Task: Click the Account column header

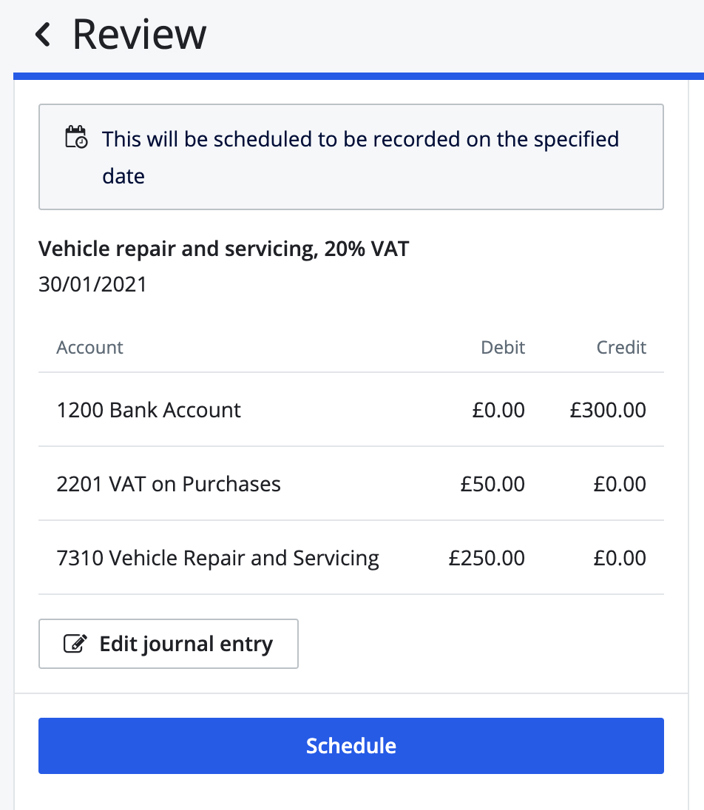Action: (89, 347)
